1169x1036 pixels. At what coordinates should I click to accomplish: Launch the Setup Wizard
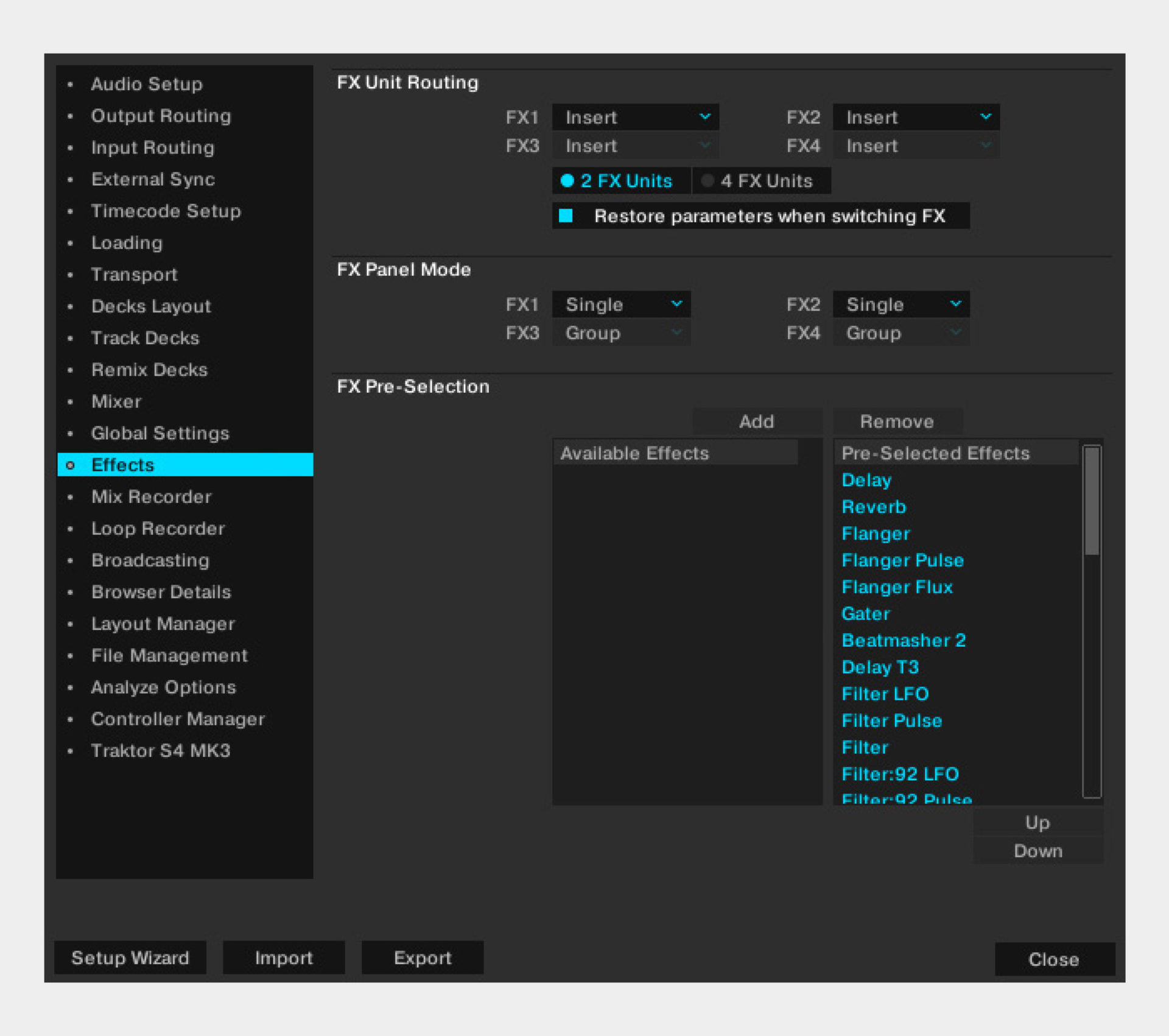point(130,957)
